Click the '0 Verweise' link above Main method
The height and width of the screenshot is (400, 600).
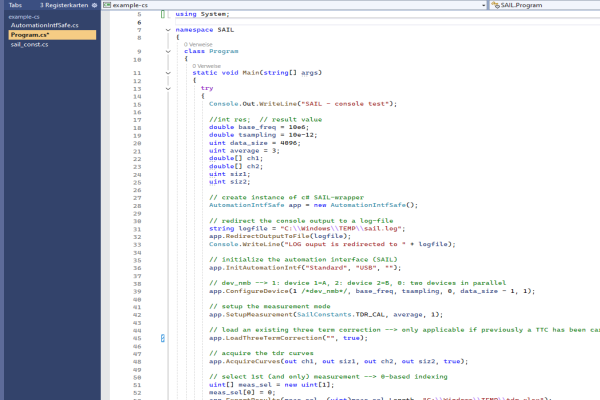(x=205, y=66)
